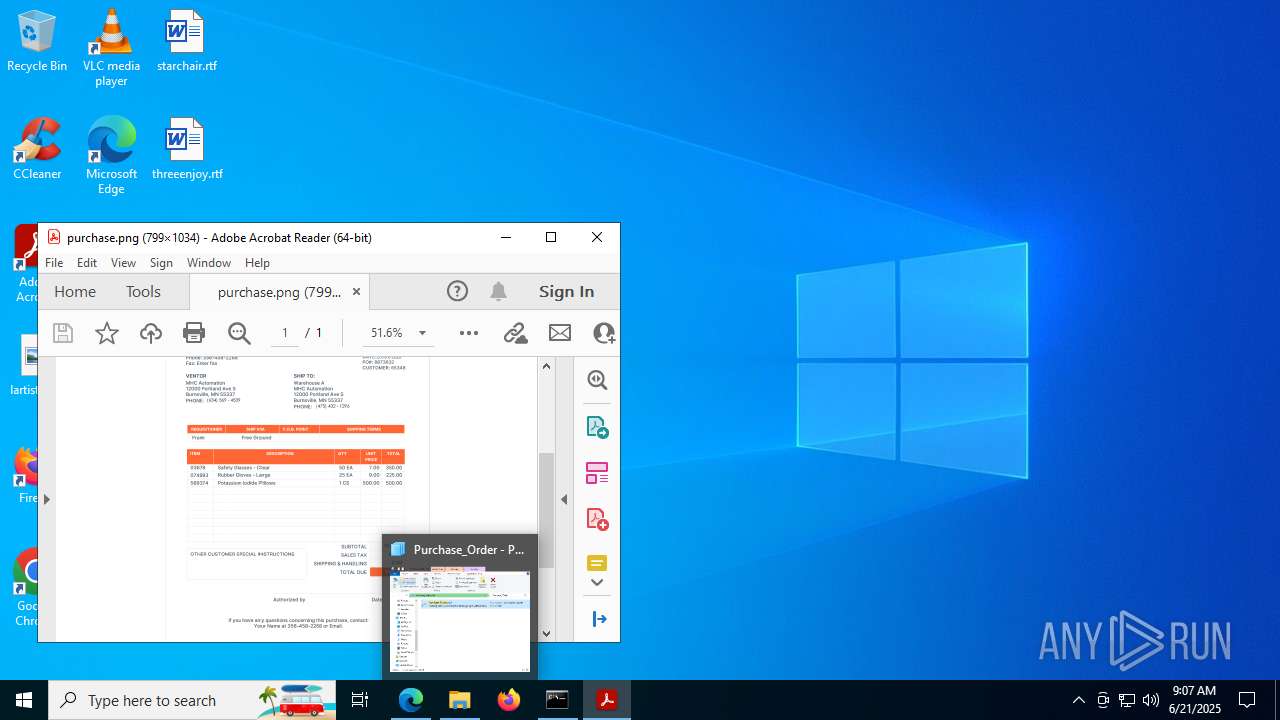This screenshot has height=720, width=1280.
Task: Open the network tray icon
Action: pyautogui.click(x=1127, y=700)
